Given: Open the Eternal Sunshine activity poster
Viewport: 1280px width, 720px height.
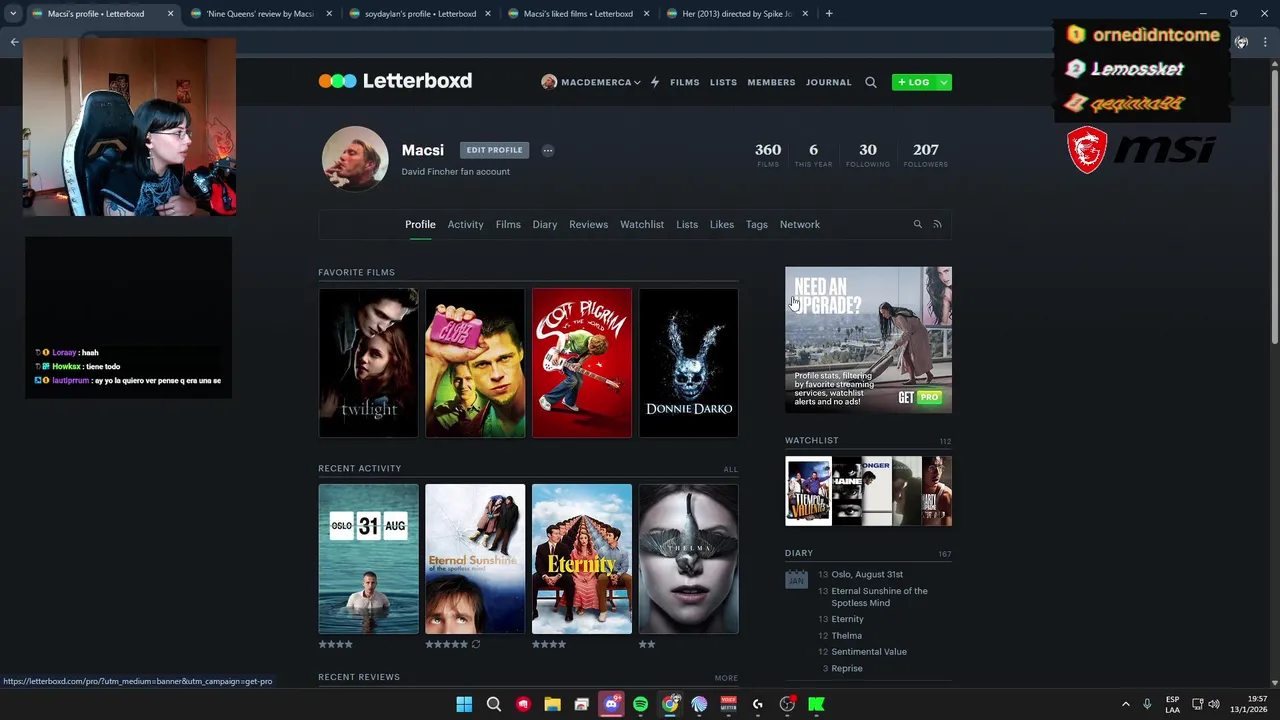Looking at the screenshot, I should point(475,559).
